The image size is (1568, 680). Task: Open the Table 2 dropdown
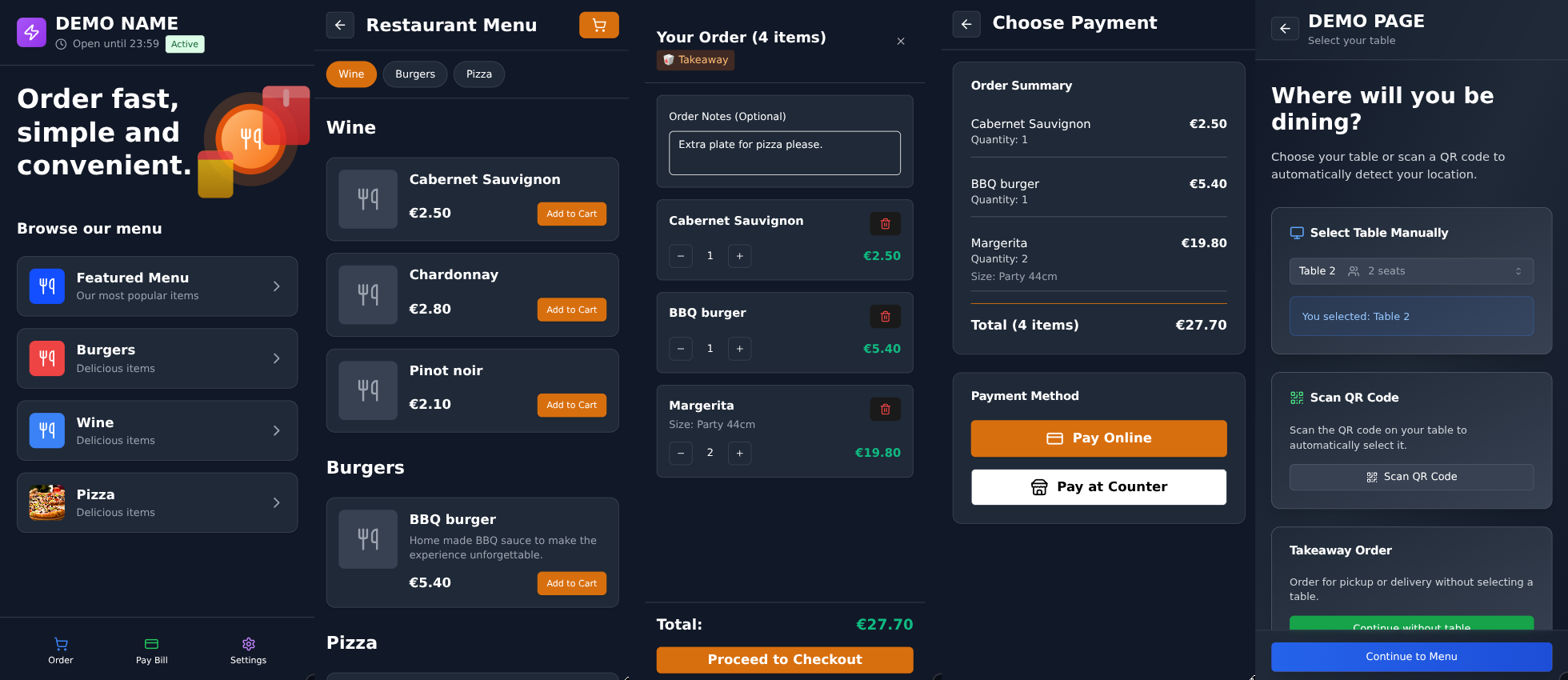coord(1411,271)
